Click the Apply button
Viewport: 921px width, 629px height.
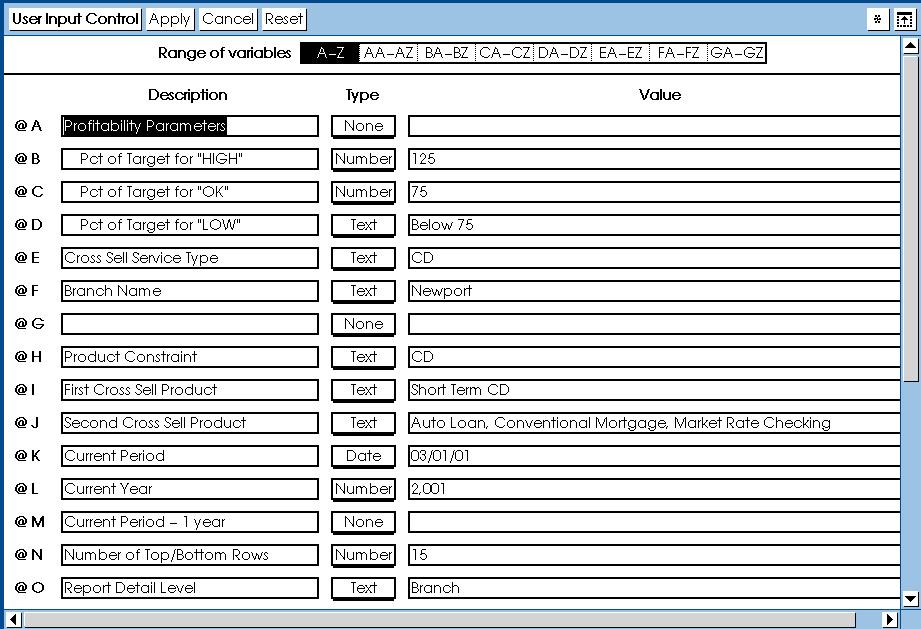click(x=169, y=19)
